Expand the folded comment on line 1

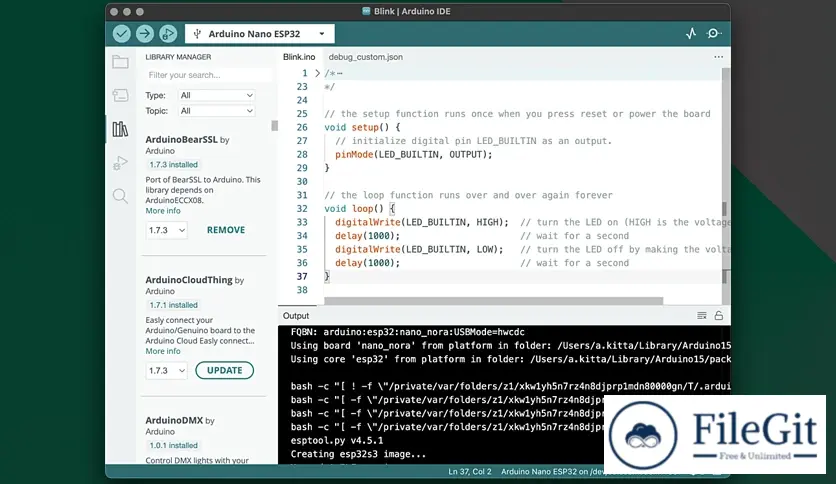pos(317,73)
